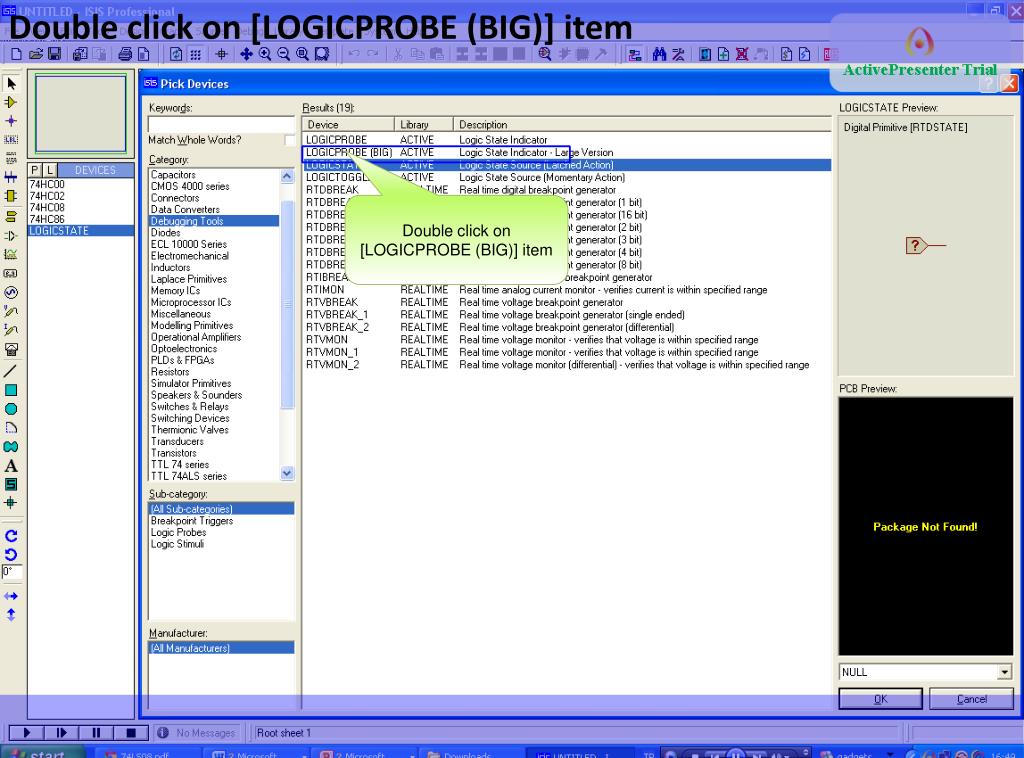Select 74HC86 in the Devices list
This screenshot has width=1024, height=758.
(47, 219)
